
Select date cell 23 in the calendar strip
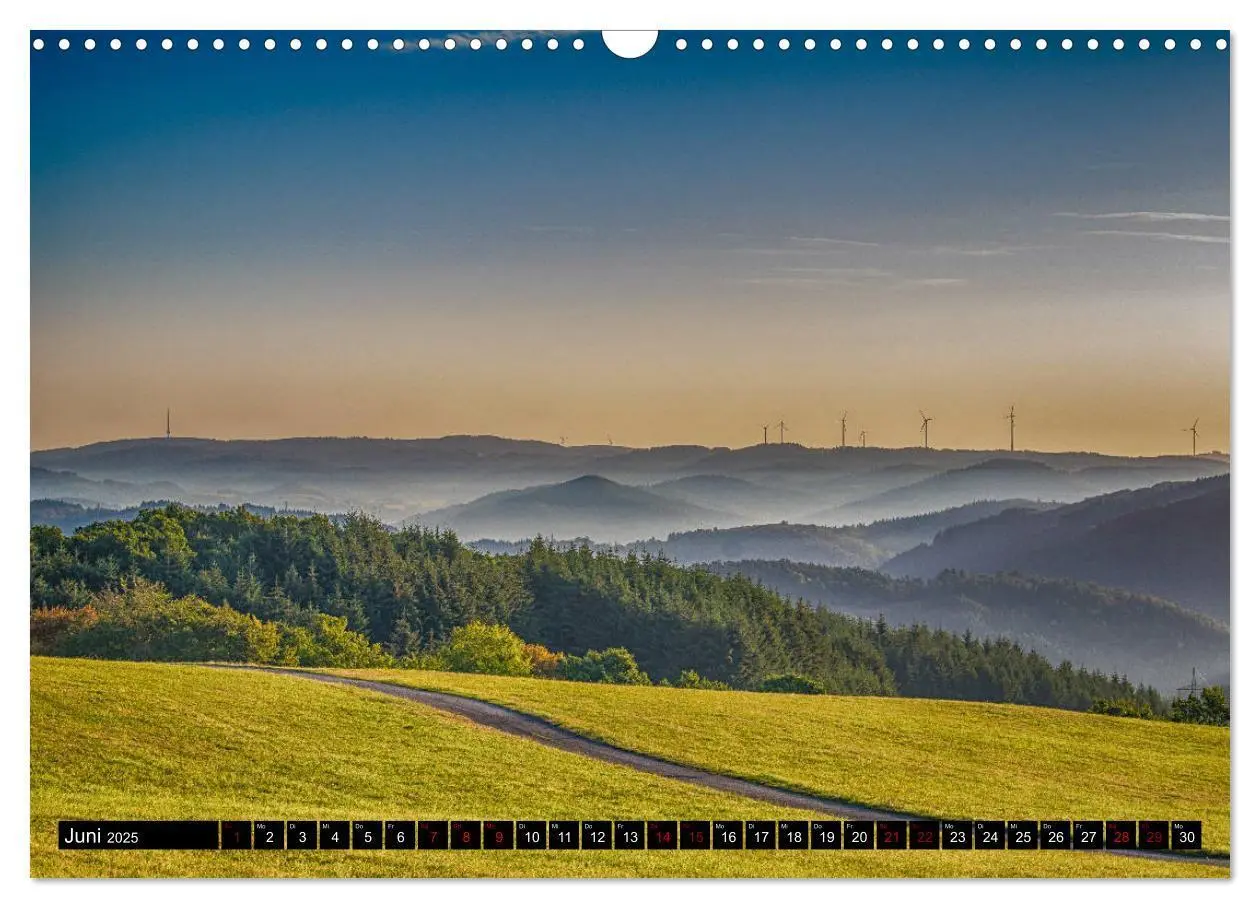[x=957, y=836]
